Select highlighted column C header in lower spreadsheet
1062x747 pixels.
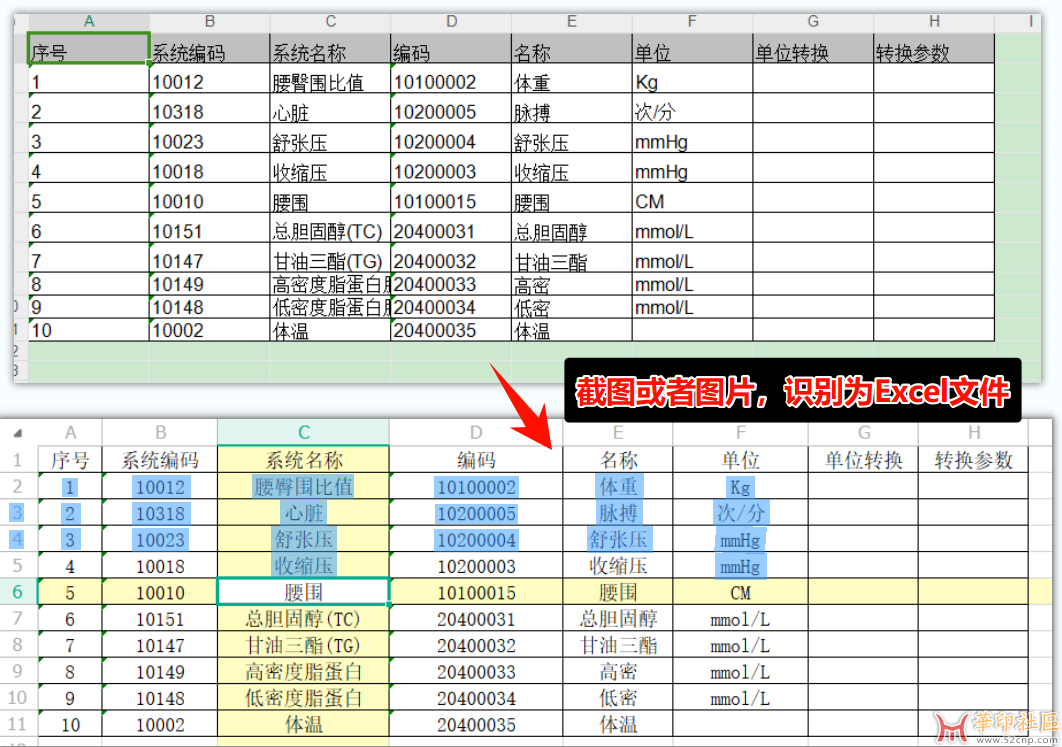[x=303, y=433]
